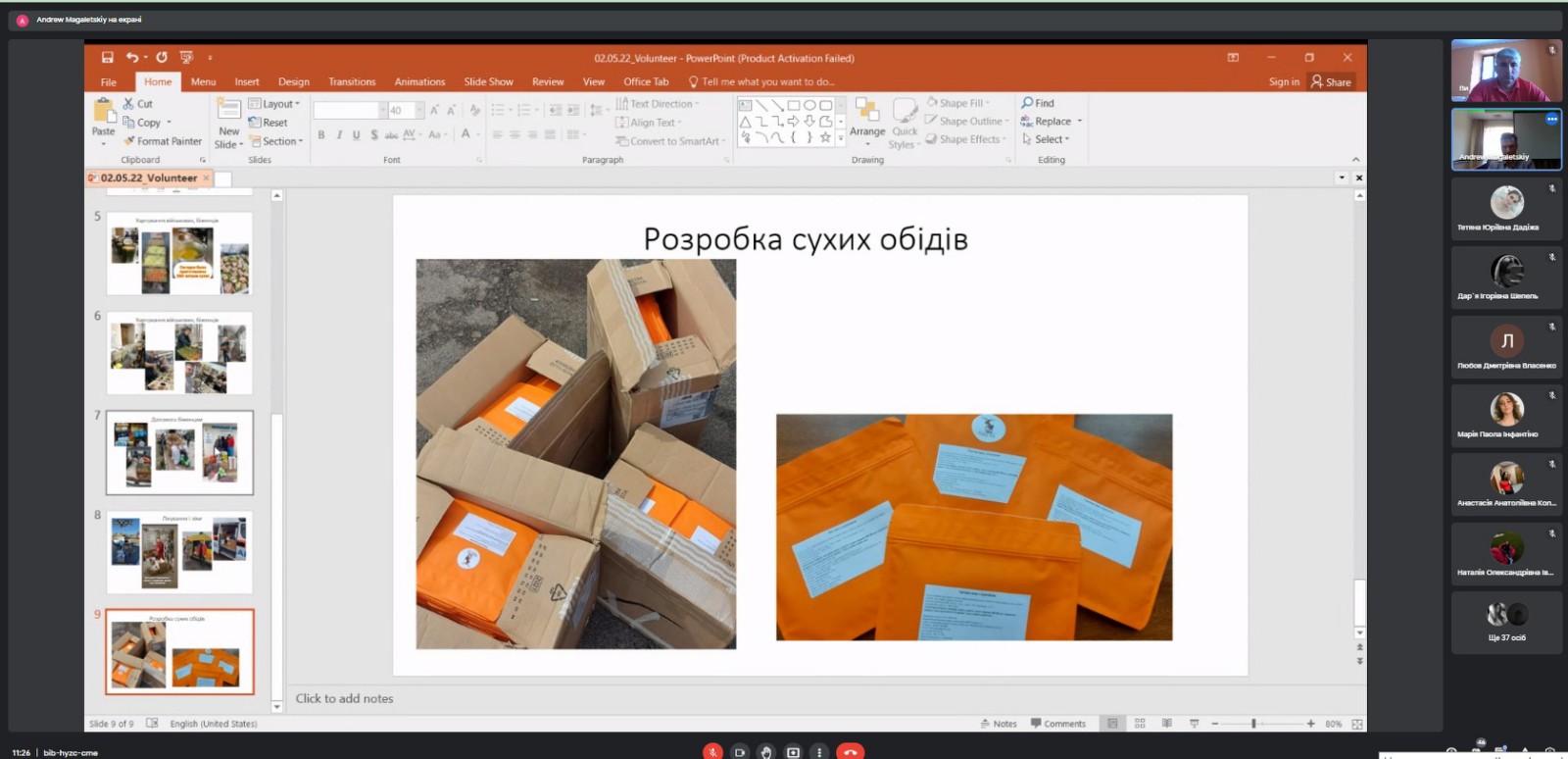
Task: Switch to the Transitions ribbon tab
Action: coord(352,82)
